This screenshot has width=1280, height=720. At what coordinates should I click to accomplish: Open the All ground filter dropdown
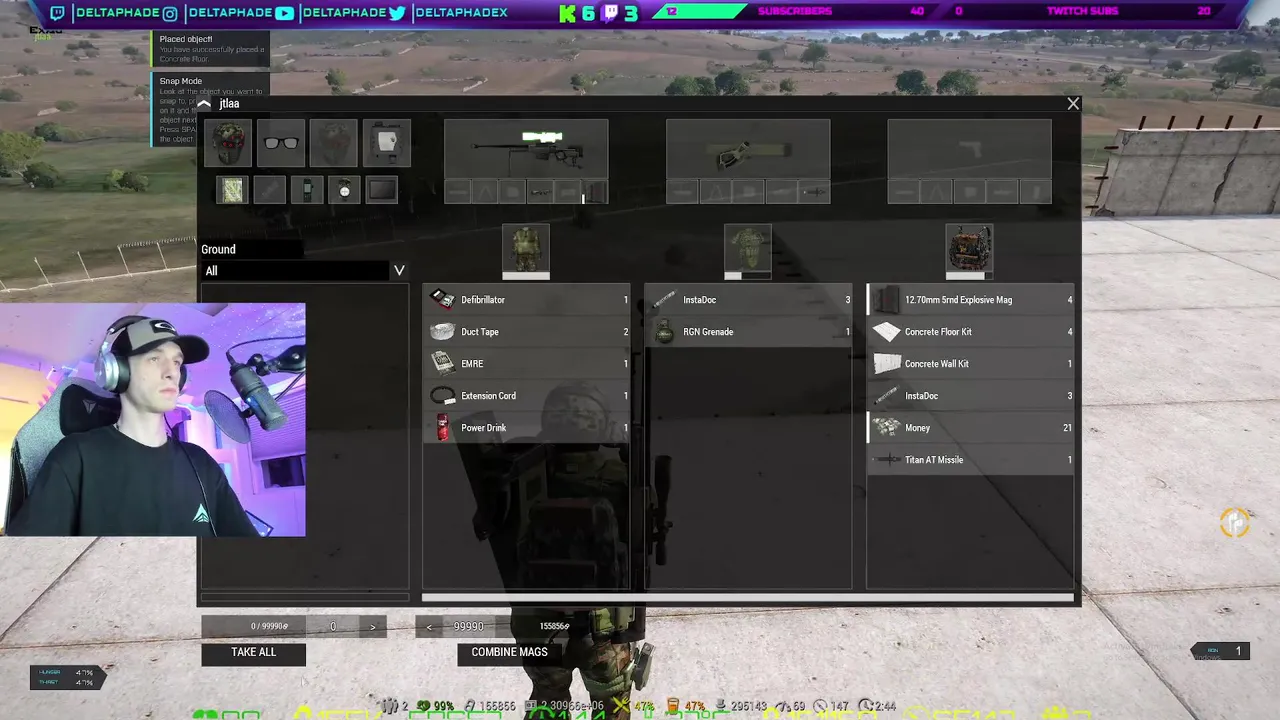tap(305, 271)
